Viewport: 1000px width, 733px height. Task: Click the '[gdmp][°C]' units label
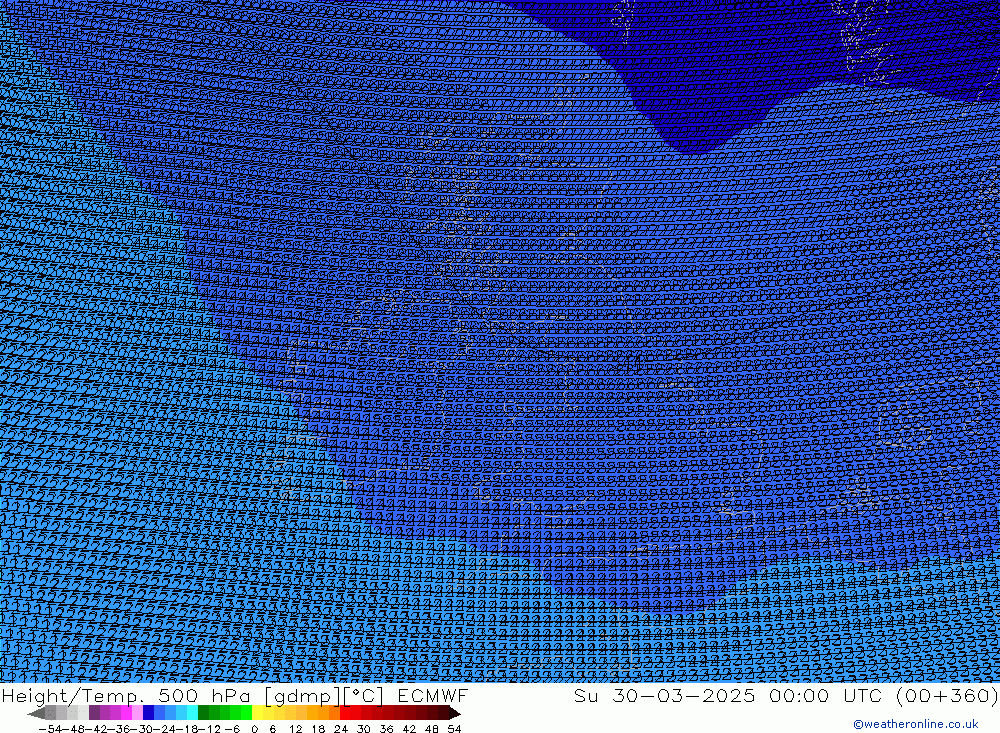324,696
